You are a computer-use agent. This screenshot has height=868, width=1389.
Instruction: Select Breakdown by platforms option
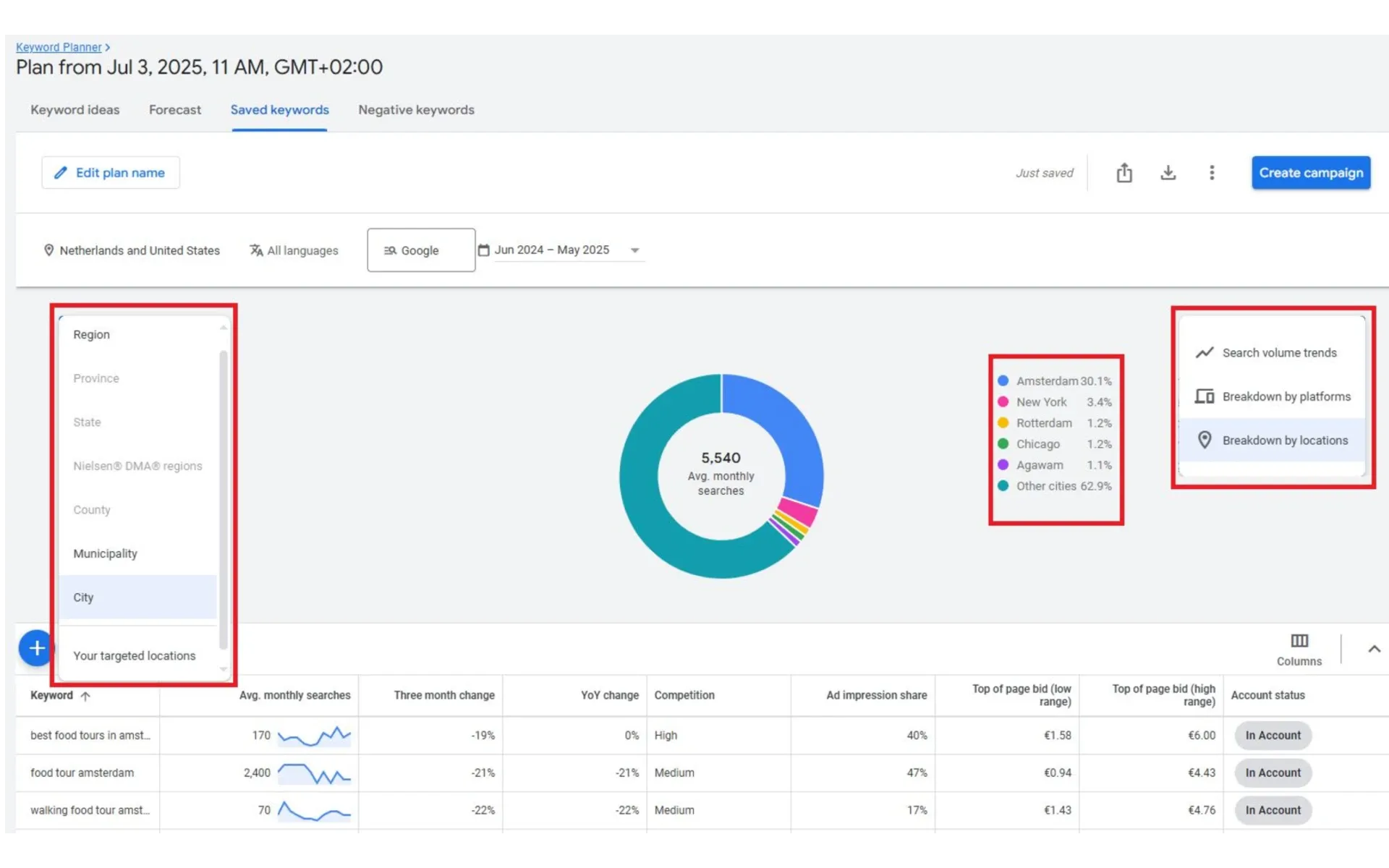1286,396
